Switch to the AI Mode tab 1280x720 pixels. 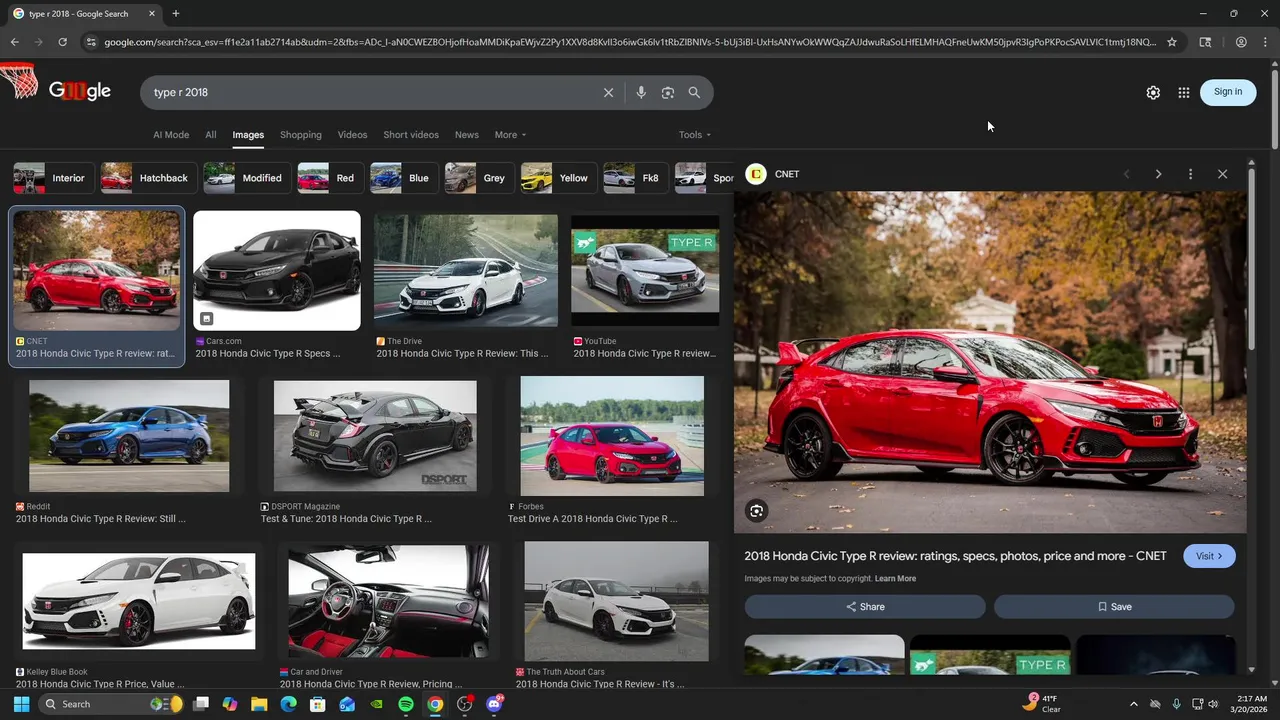(171, 135)
